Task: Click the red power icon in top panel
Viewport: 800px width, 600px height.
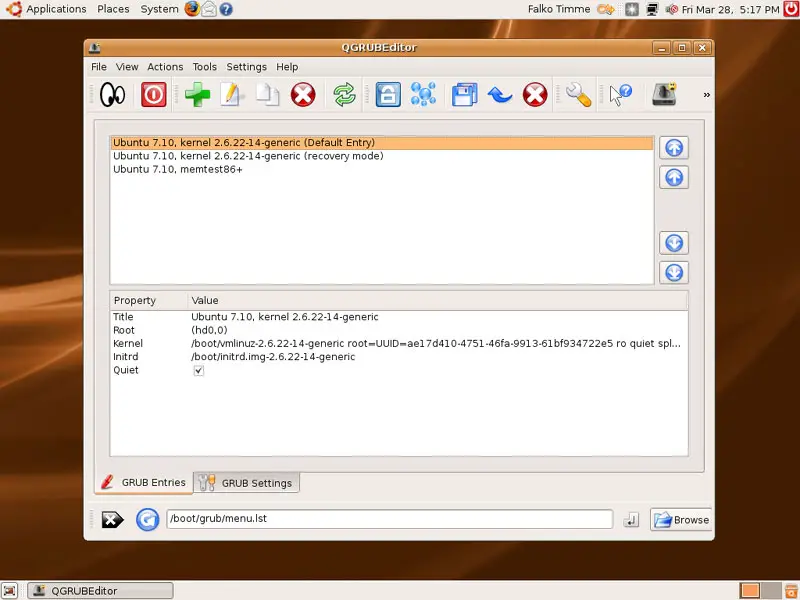Action: point(791,9)
